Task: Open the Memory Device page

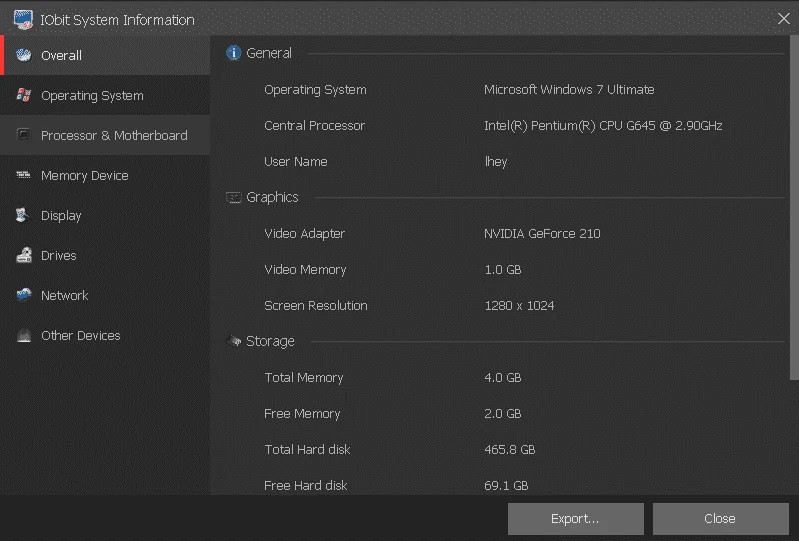Action: click(85, 176)
